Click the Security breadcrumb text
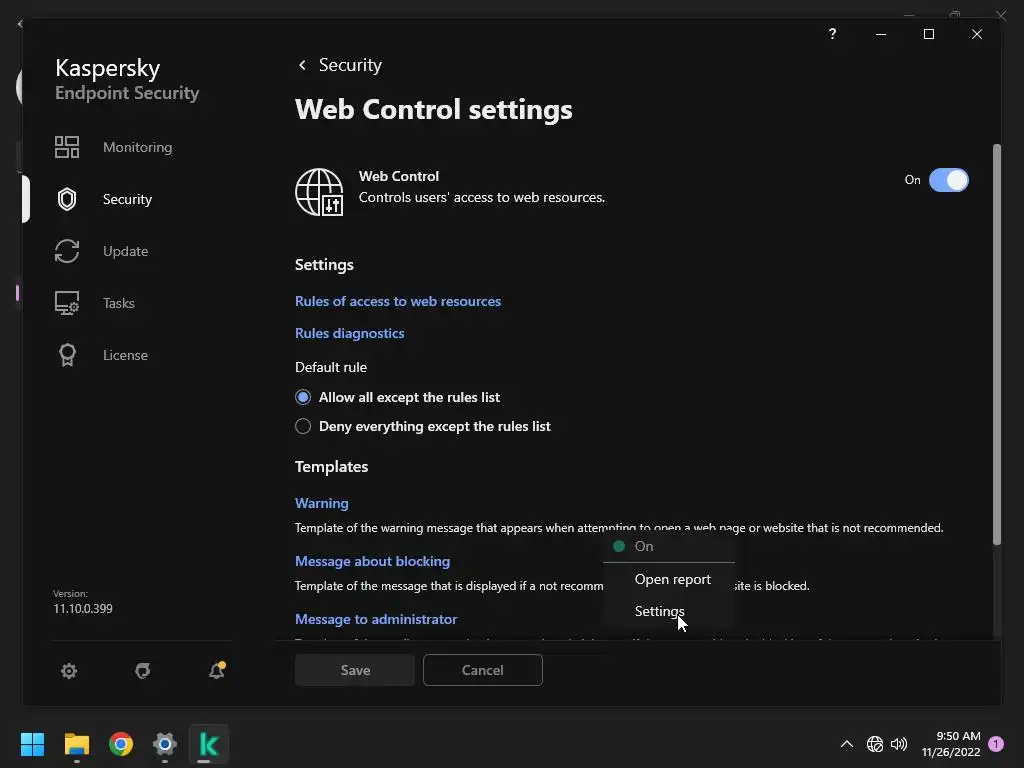 [x=350, y=65]
